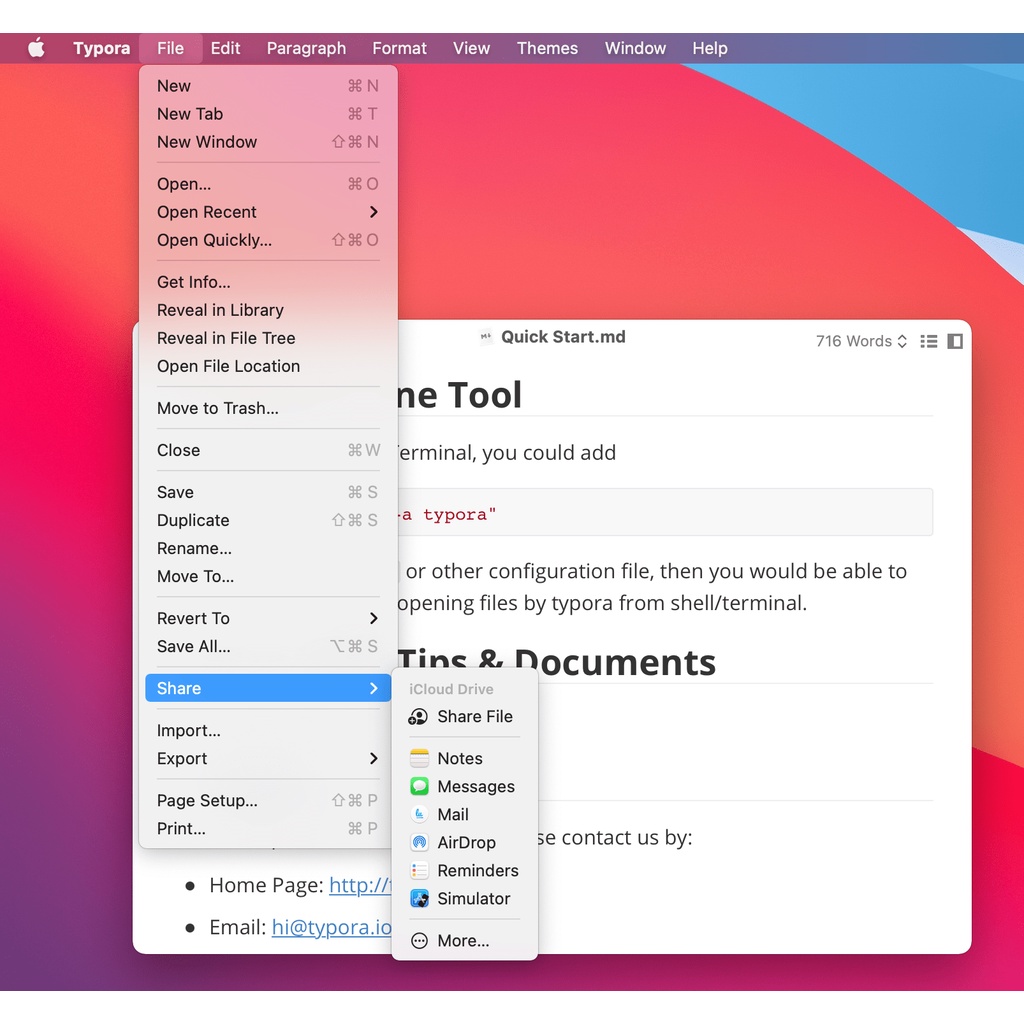Select the Notes icon in Share submenu

click(x=420, y=759)
